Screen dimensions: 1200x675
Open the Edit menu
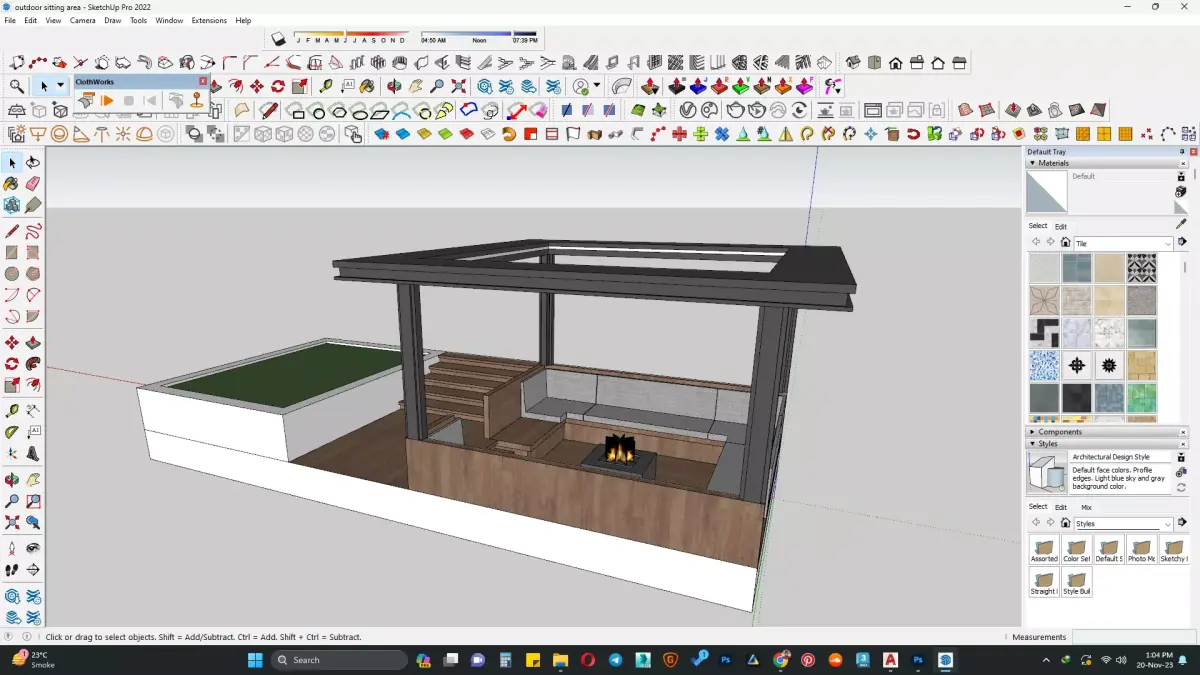coord(31,20)
